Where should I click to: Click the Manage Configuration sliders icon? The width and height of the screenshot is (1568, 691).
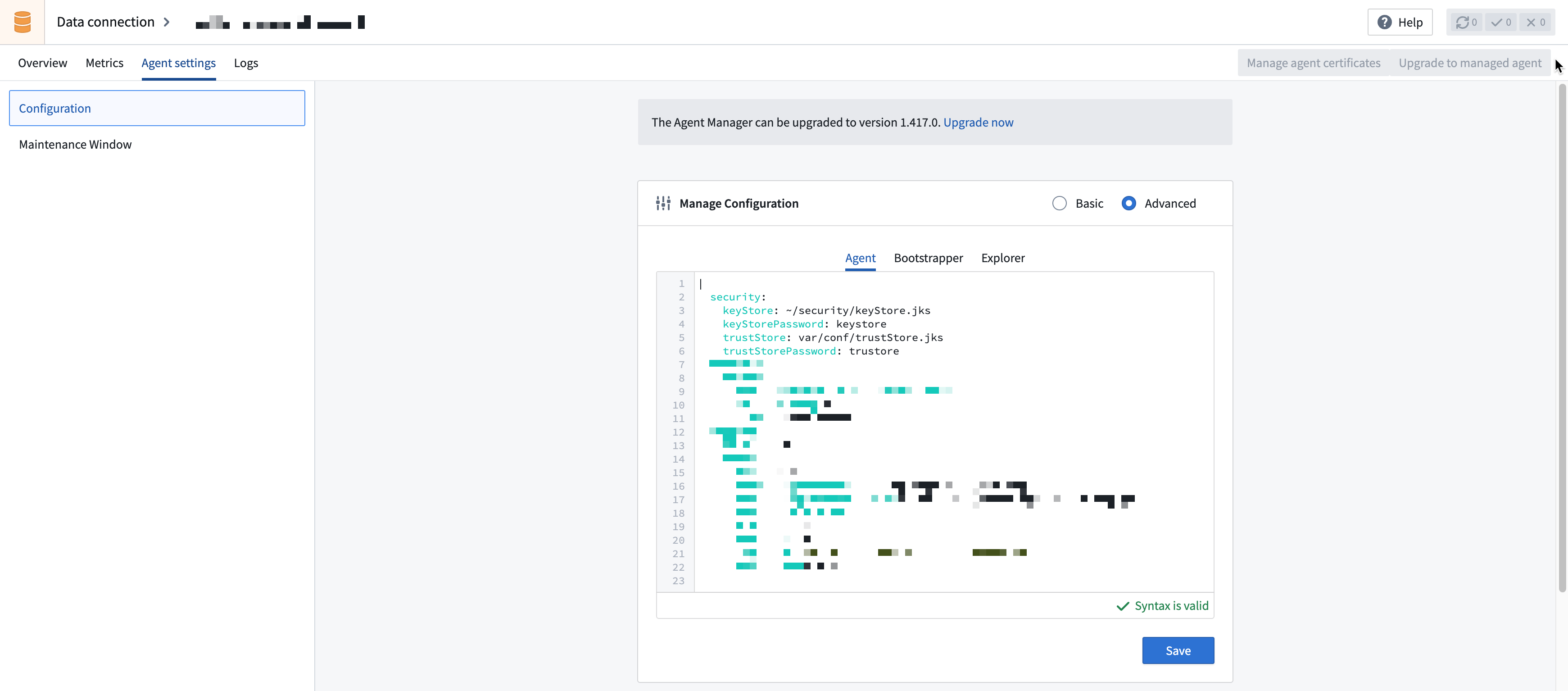tap(663, 203)
